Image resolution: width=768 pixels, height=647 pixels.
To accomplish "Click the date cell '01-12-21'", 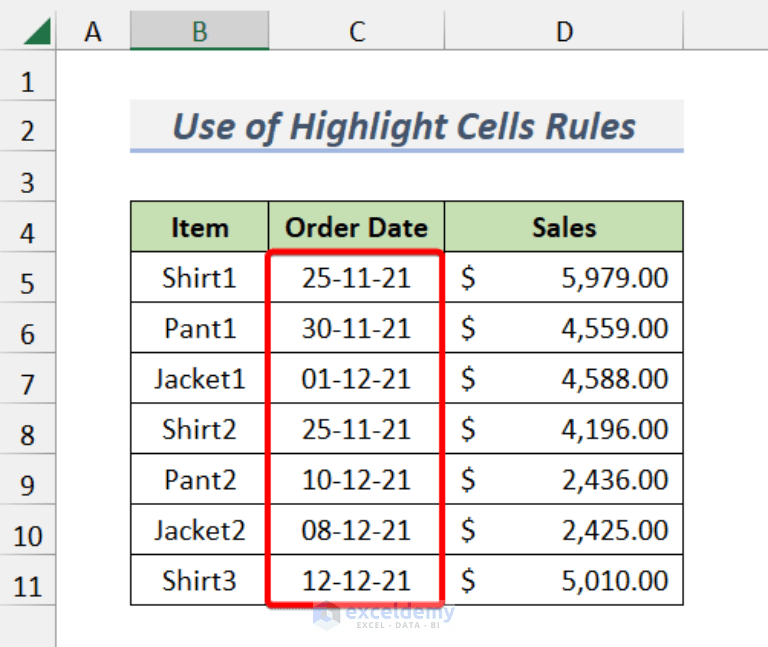I will point(357,379).
